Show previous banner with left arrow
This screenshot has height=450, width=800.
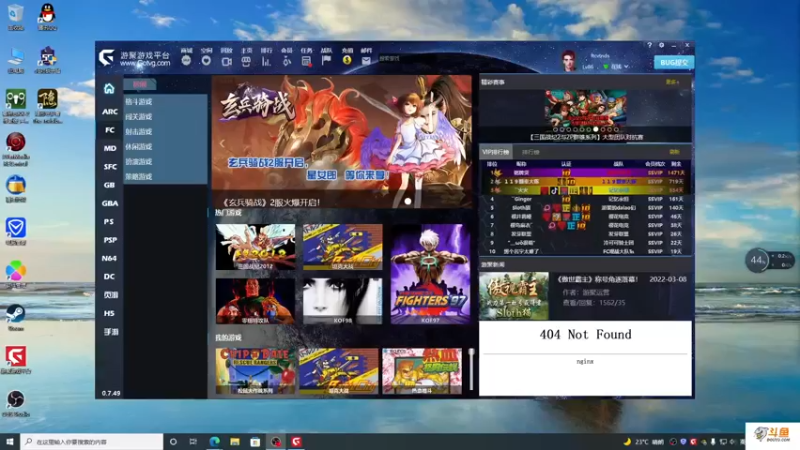[222, 143]
